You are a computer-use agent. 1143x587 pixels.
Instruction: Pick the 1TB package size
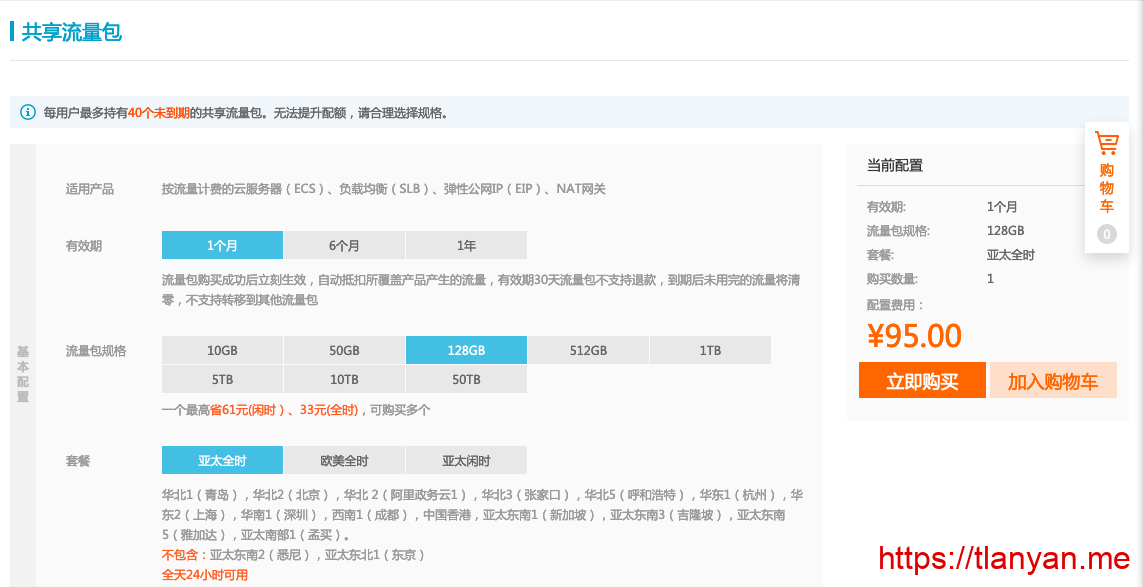[x=710, y=350]
